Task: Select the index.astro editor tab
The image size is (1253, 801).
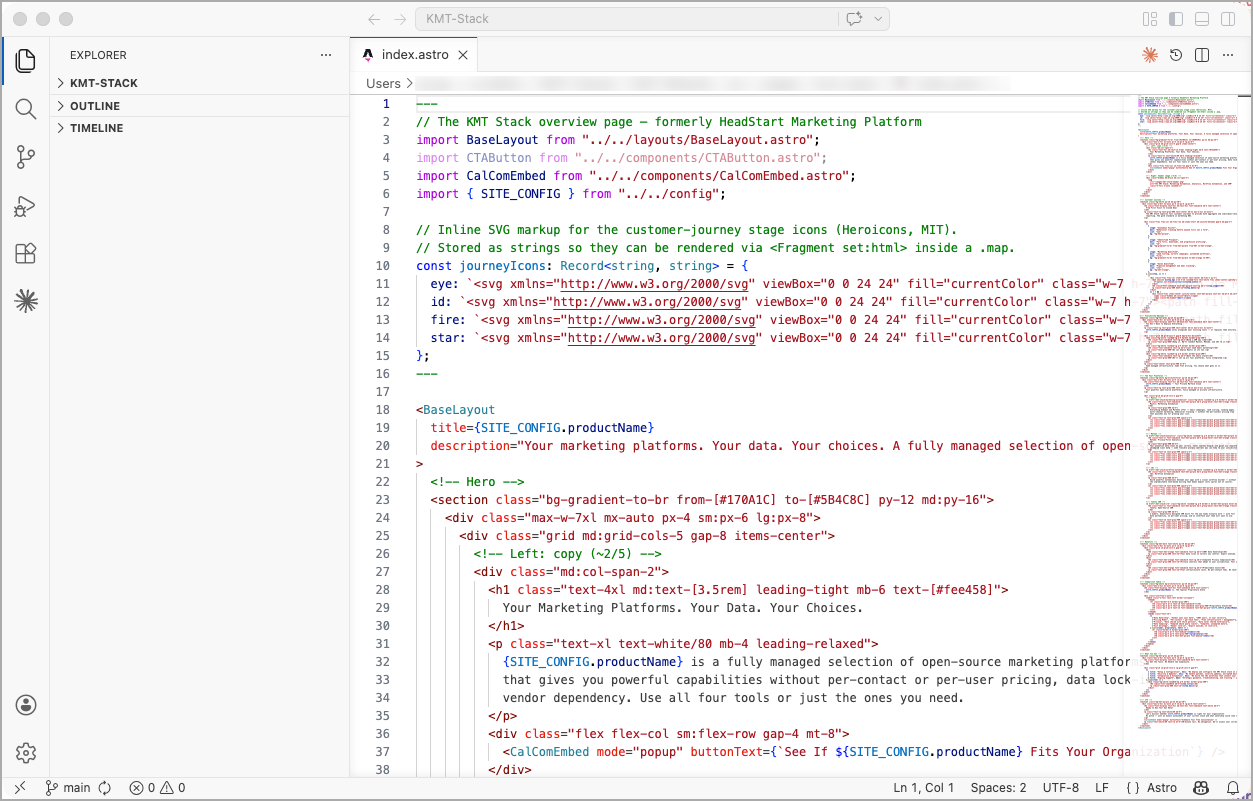Action: (411, 55)
